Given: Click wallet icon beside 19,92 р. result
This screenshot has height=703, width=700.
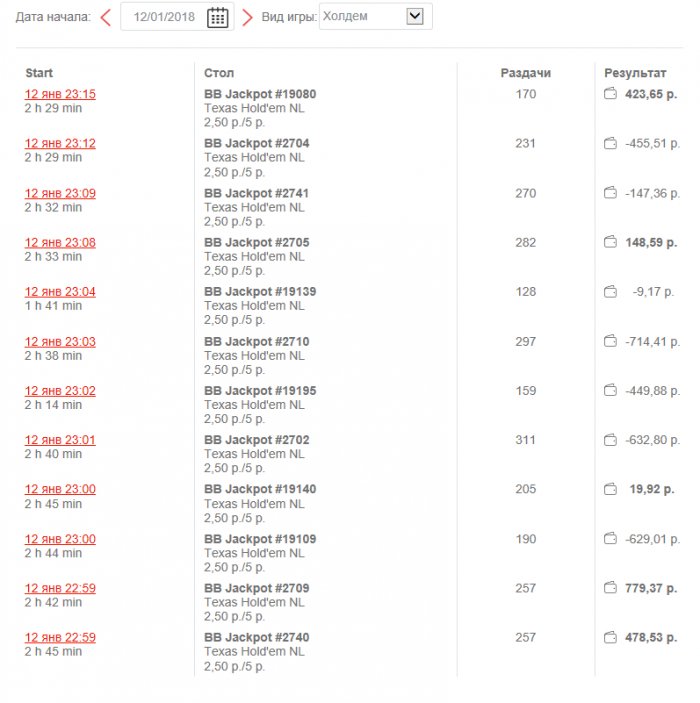Looking at the screenshot, I should tap(610, 489).
